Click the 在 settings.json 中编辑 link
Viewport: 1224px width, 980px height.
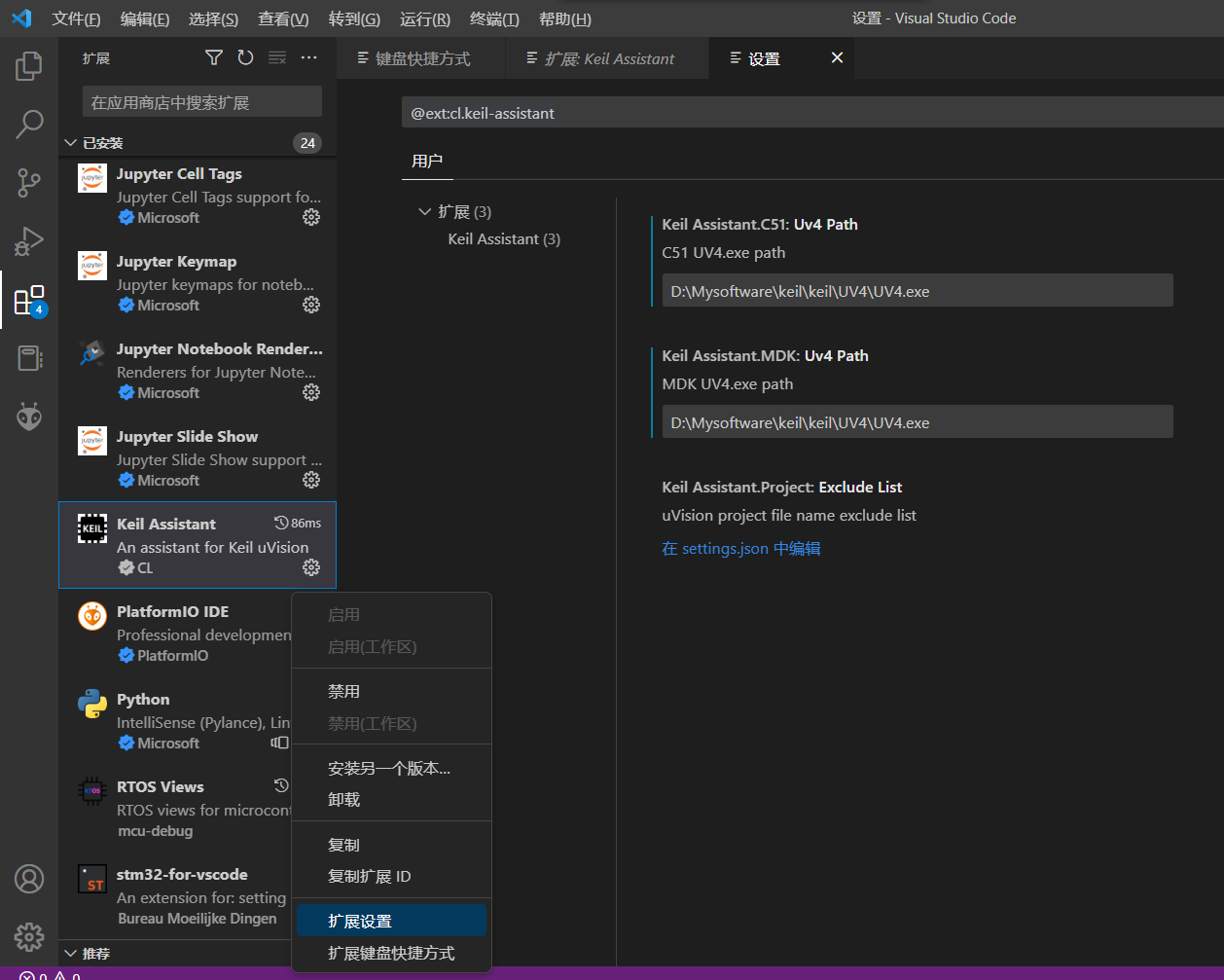(741, 549)
